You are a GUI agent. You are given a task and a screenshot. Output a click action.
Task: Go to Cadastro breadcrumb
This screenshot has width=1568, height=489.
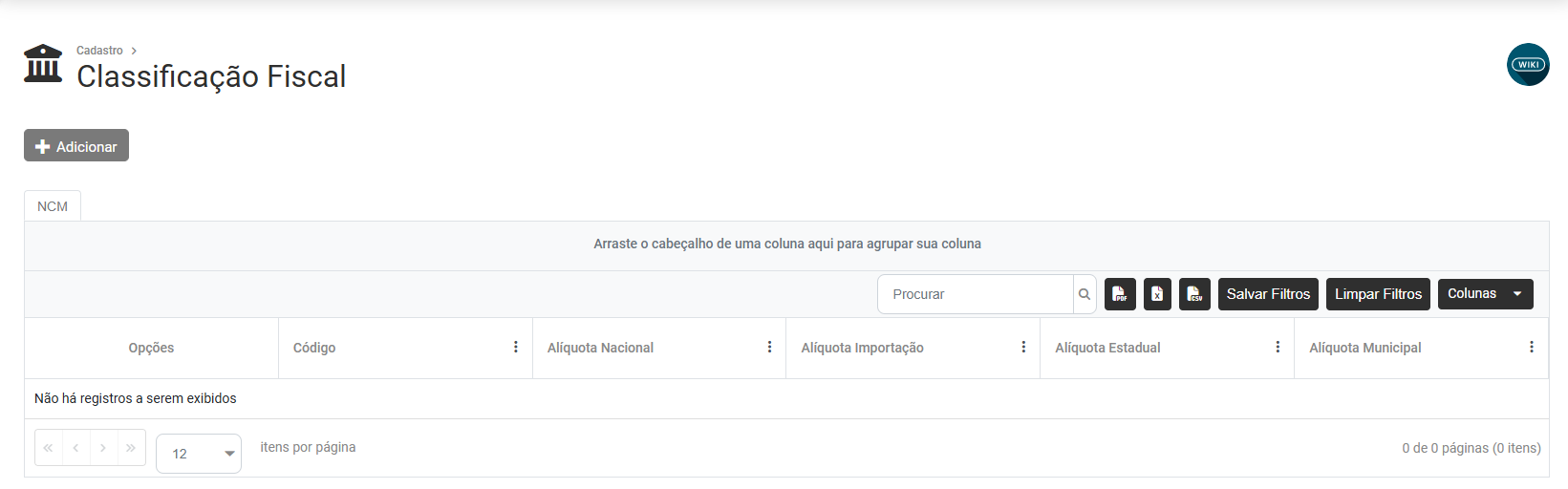coord(99,51)
